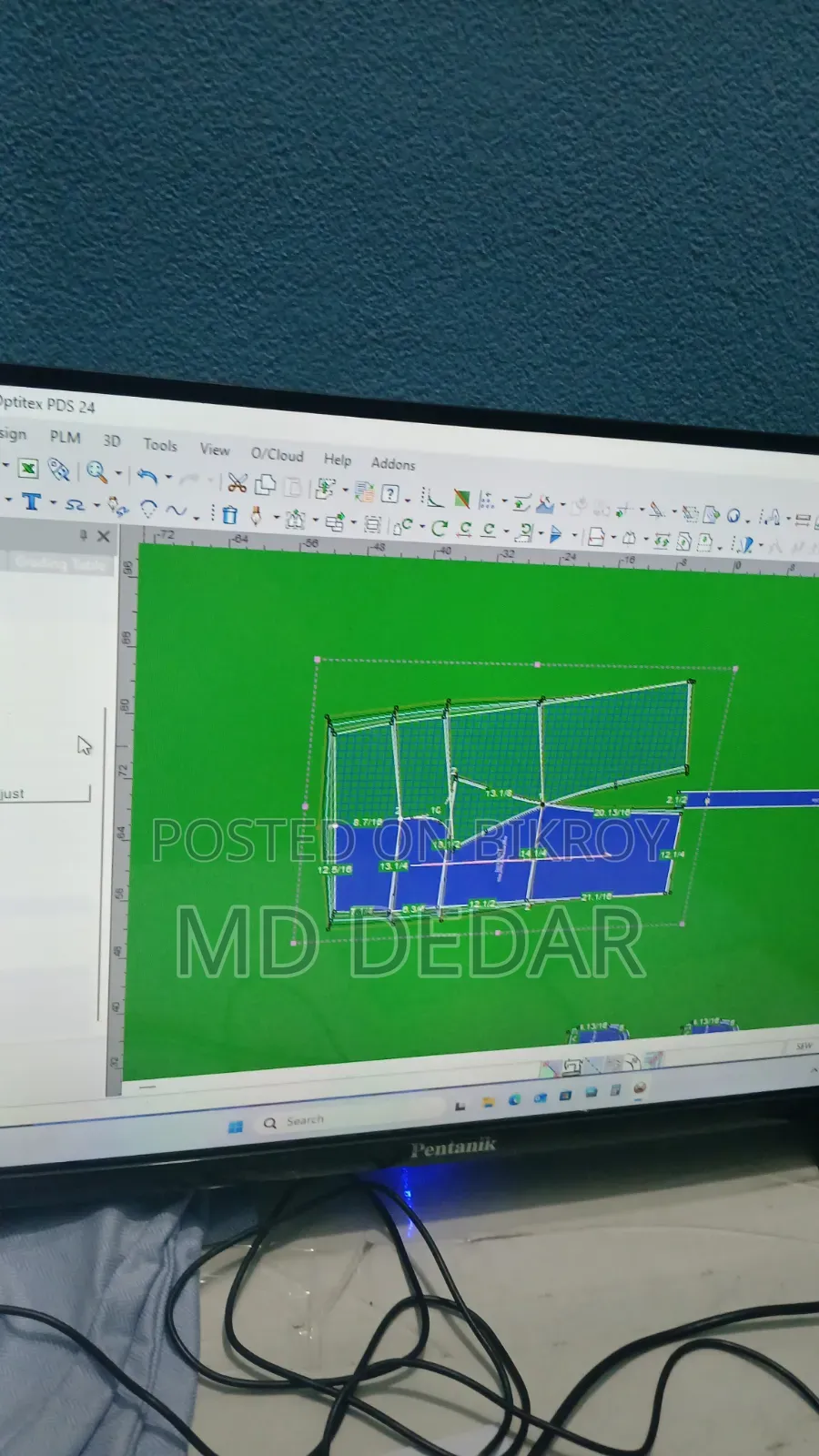Open File Explorer from the taskbar

pos(487,1104)
